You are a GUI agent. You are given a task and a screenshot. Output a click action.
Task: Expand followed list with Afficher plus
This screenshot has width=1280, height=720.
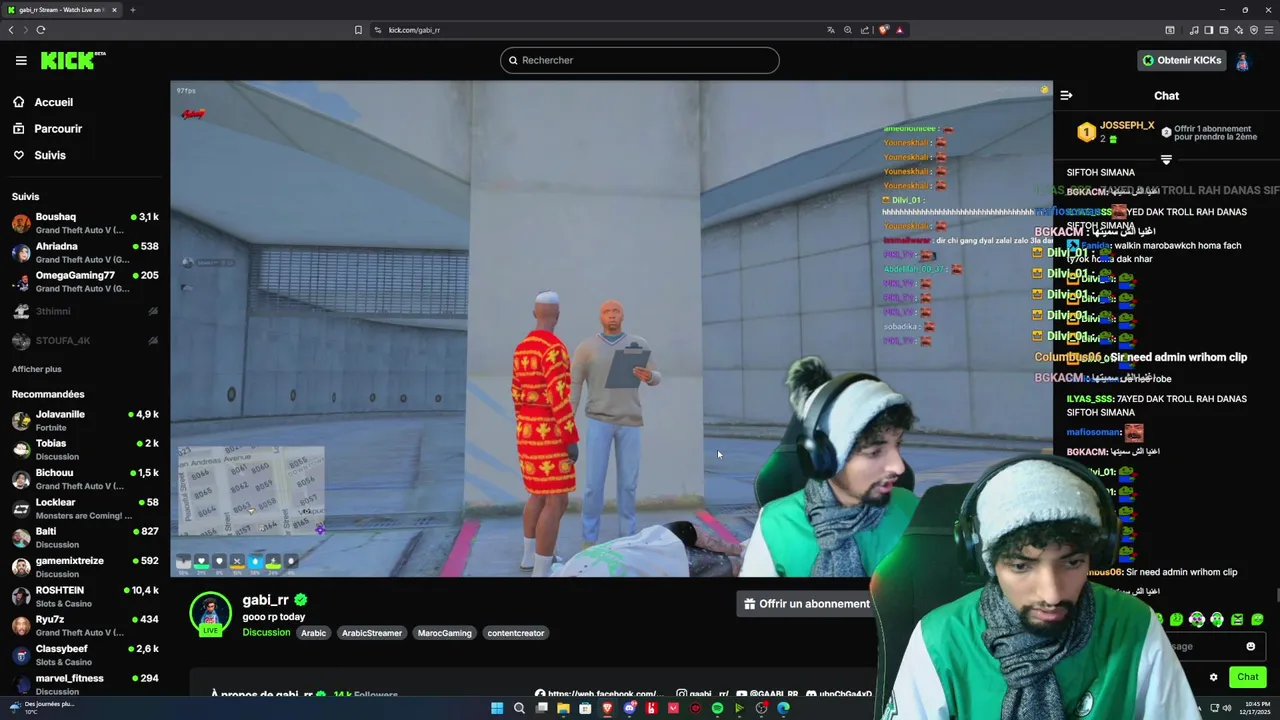click(x=37, y=369)
